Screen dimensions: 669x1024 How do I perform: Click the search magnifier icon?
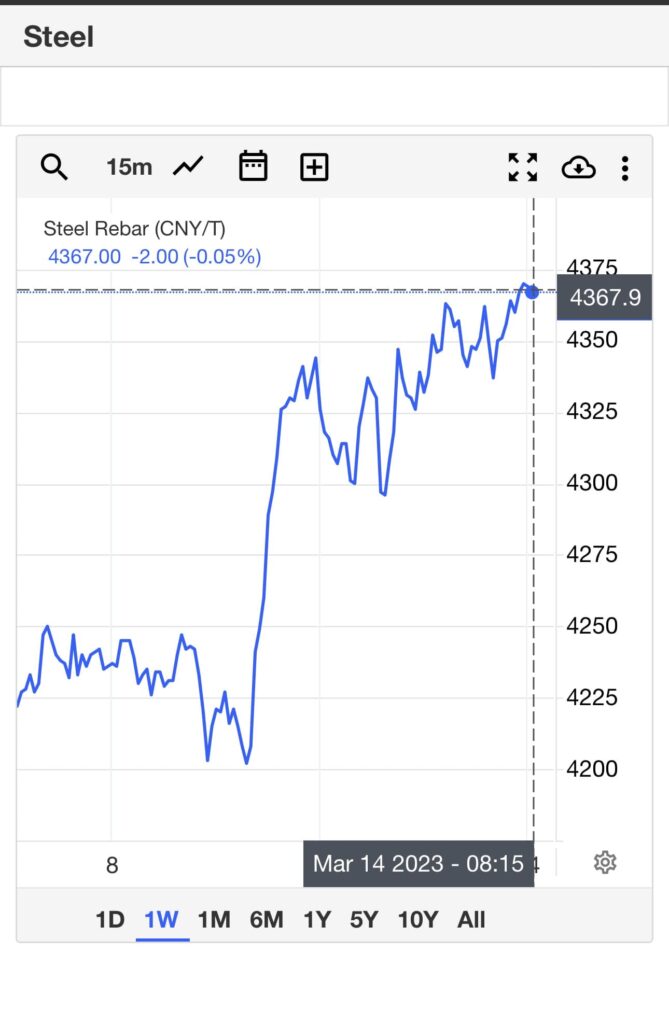point(54,167)
